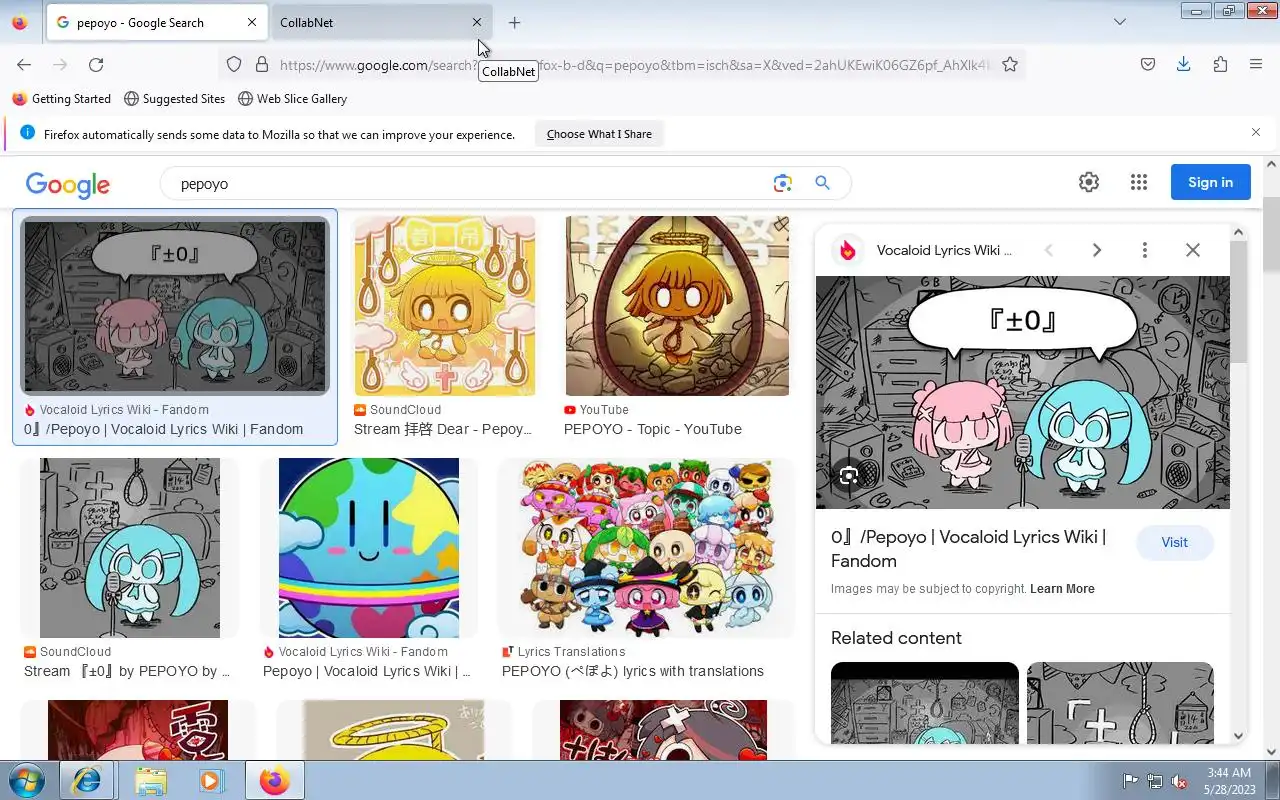Viewport: 1280px width, 800px height.
Task: Open a new tab with the plus icon
Action: click(x=514, y=22)
